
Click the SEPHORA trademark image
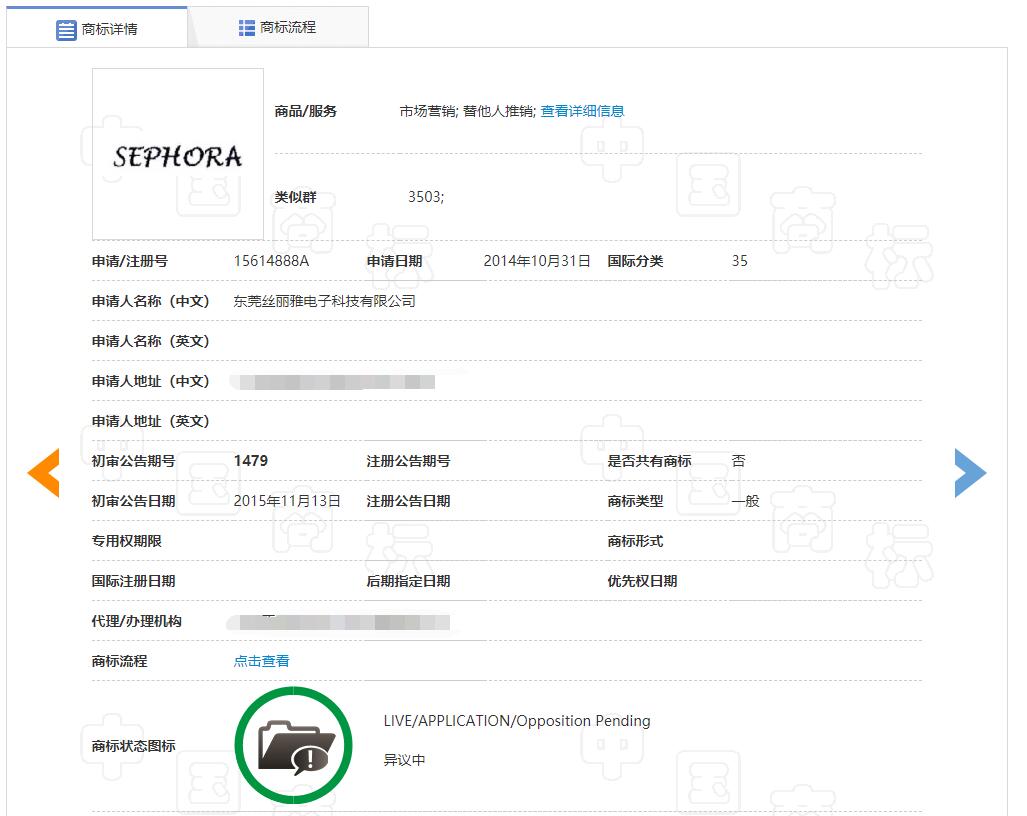[177, 155]
